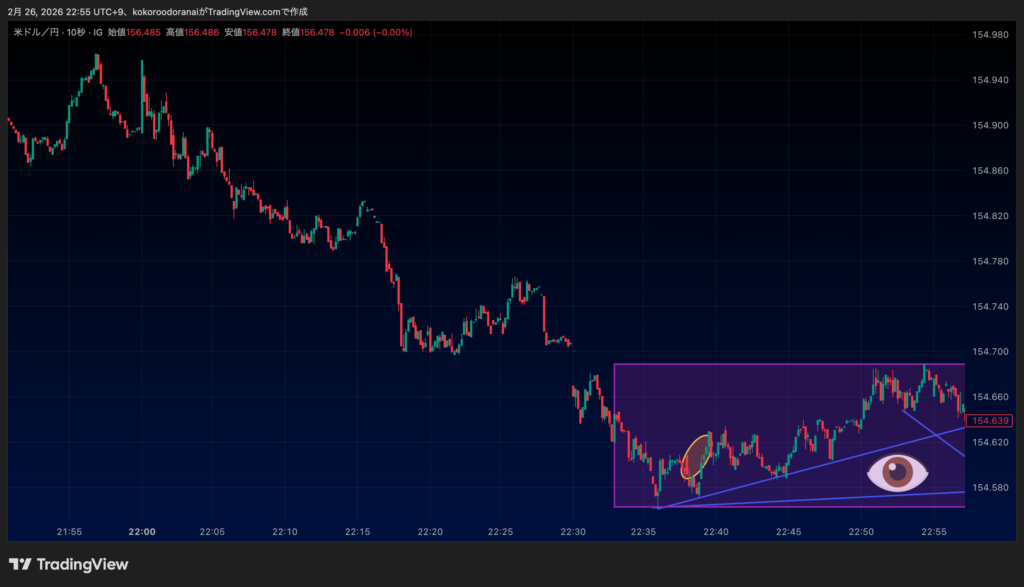This screenshot has height=587, width=1024.
Task: Click the 22:30 time axis label
Action: (572, 532)
